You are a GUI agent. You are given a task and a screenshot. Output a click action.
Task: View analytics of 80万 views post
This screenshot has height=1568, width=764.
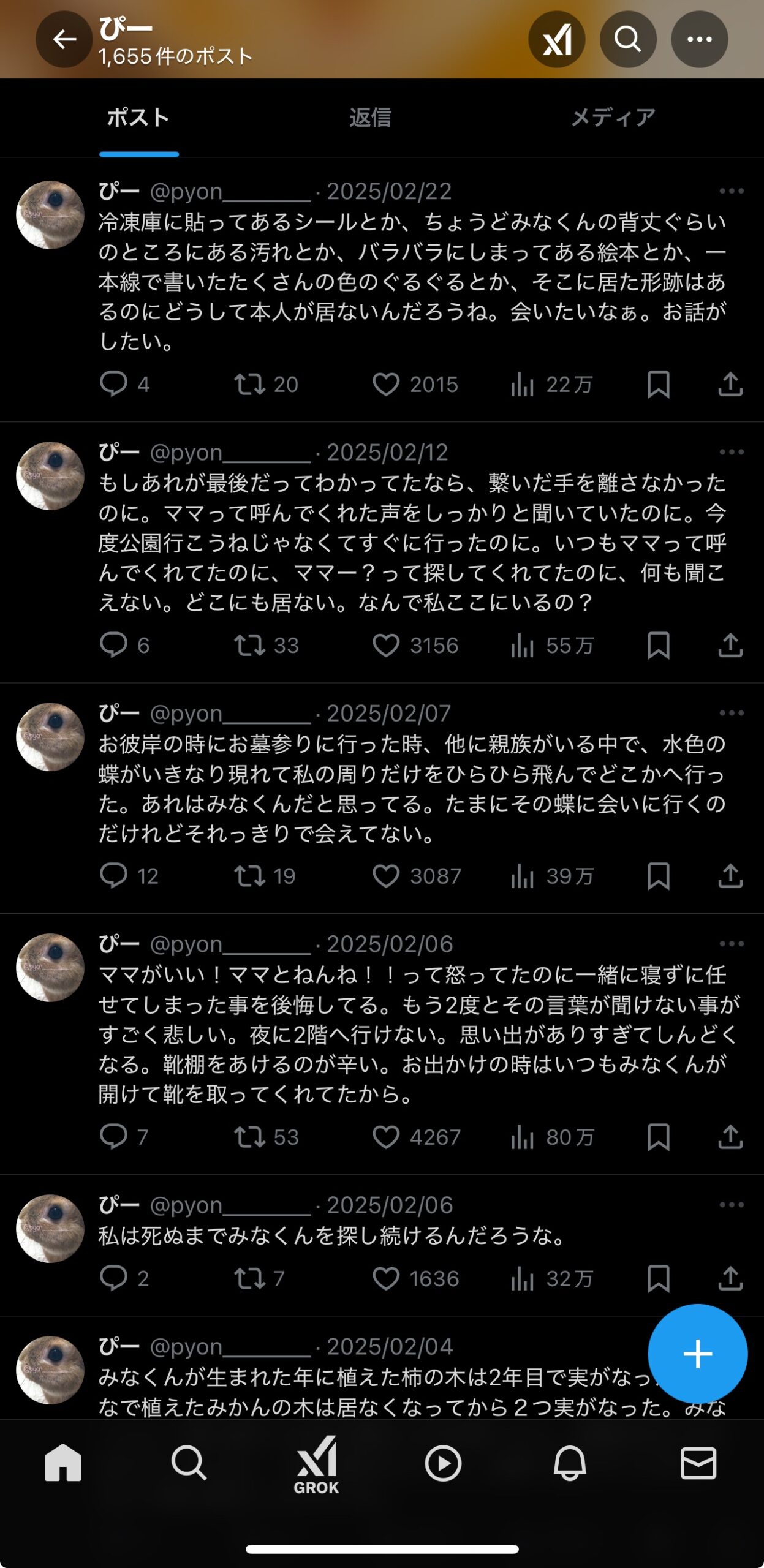click(x=522, y=1137)
